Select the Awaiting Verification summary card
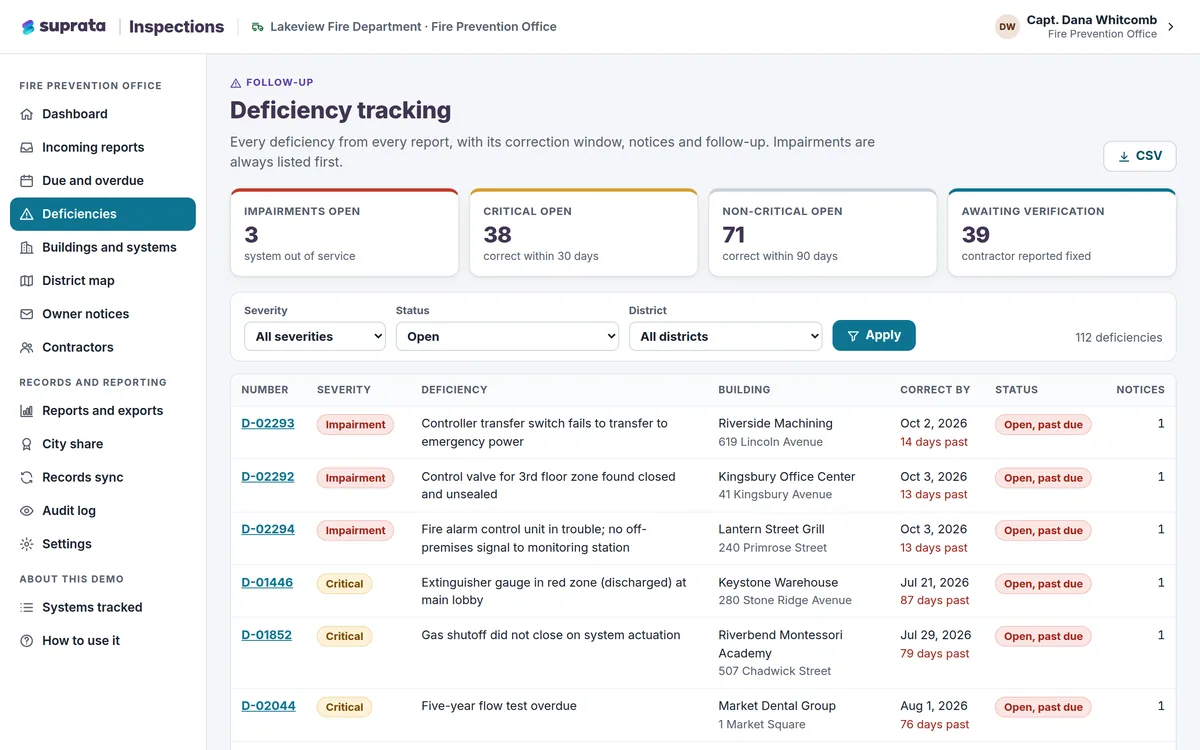The width and height of the screenshot is (1200, 750). point(1062,232)
